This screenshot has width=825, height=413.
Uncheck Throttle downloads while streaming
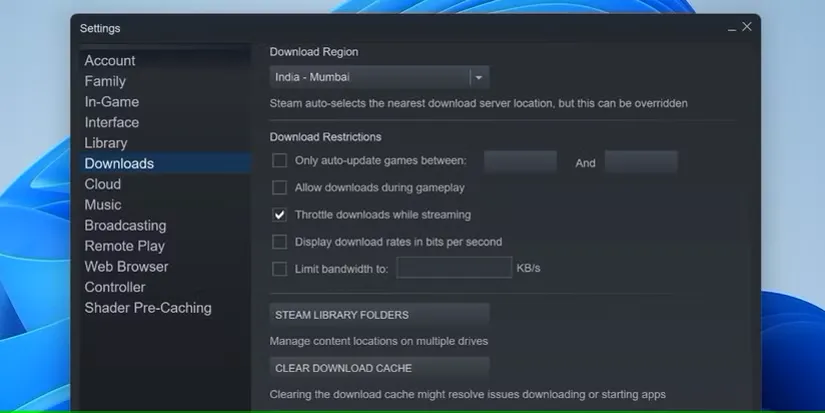[279, 215]
